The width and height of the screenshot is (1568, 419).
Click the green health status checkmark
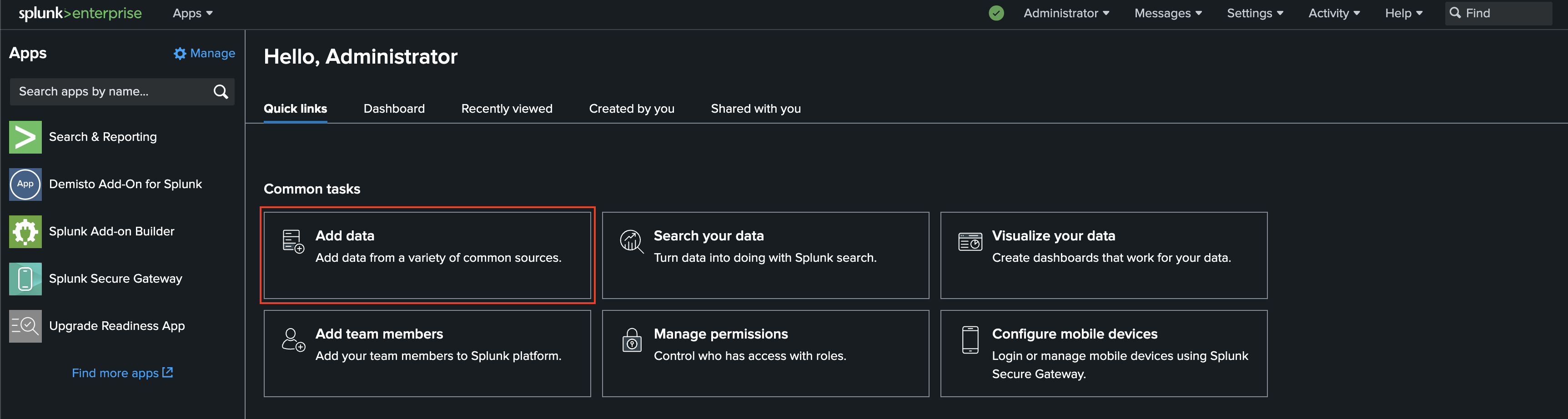coord(996,13)
